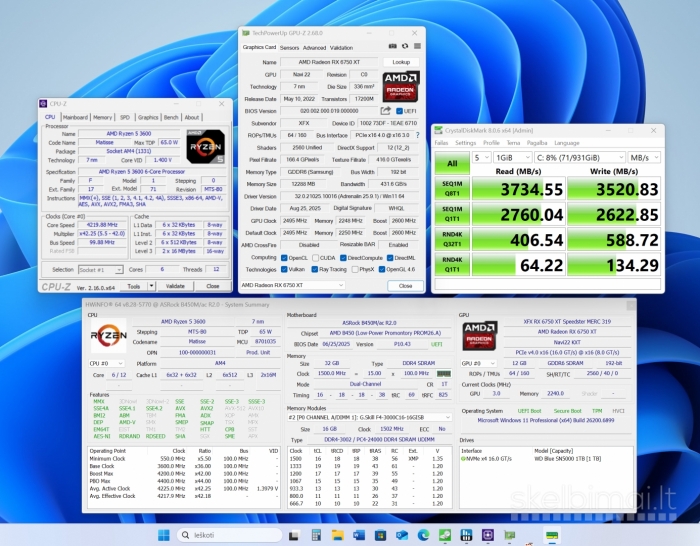700x546 pixels.
Task: Click the Validate button in CPU-Z
Action: click(x=175, y=286)
